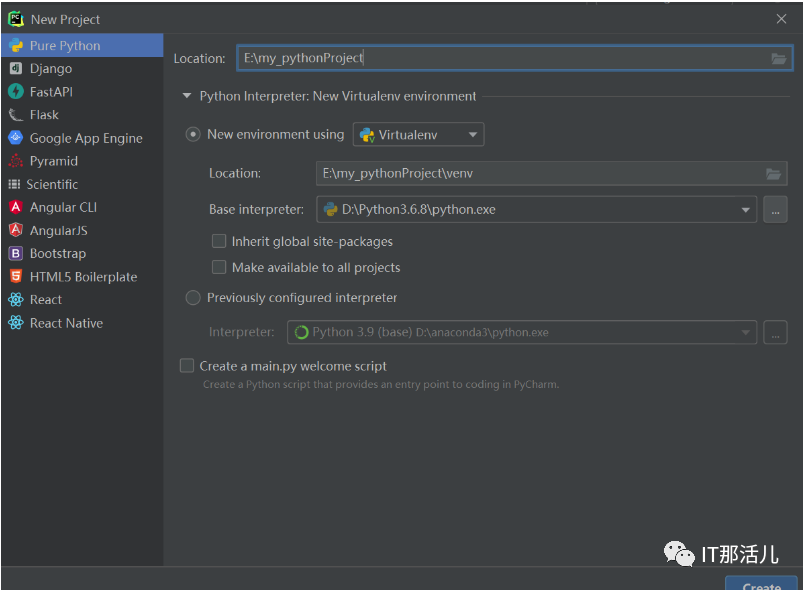The height and width of the screenshot is (590, 805).
Task: Click the Angular CLI icon
Action: click(x=16, y=207)
